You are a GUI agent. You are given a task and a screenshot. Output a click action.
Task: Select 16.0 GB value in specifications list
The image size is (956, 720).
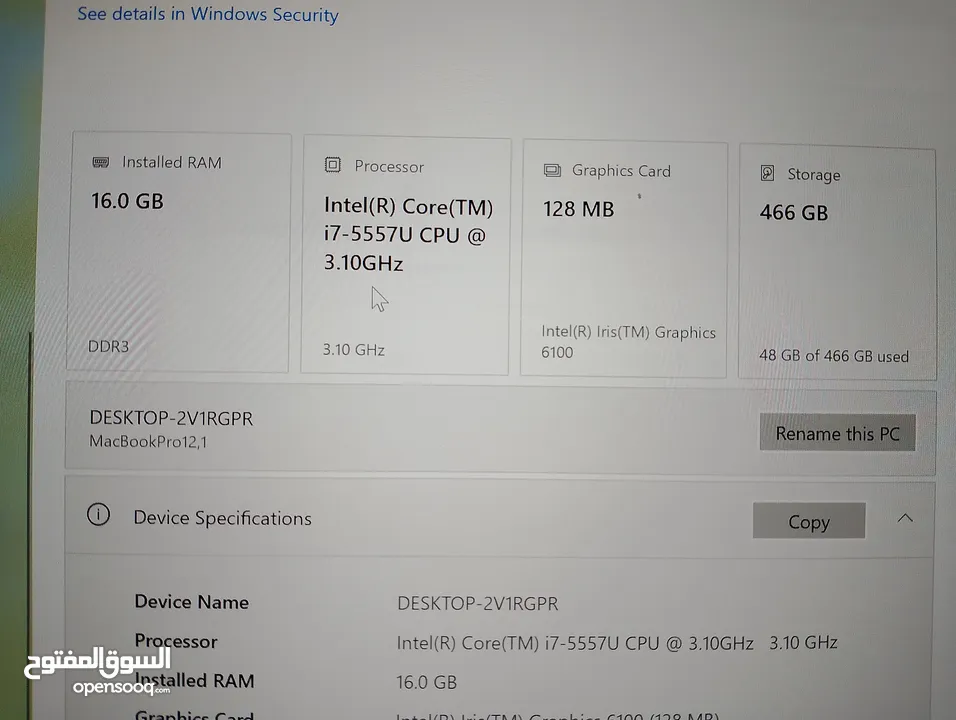426,682
